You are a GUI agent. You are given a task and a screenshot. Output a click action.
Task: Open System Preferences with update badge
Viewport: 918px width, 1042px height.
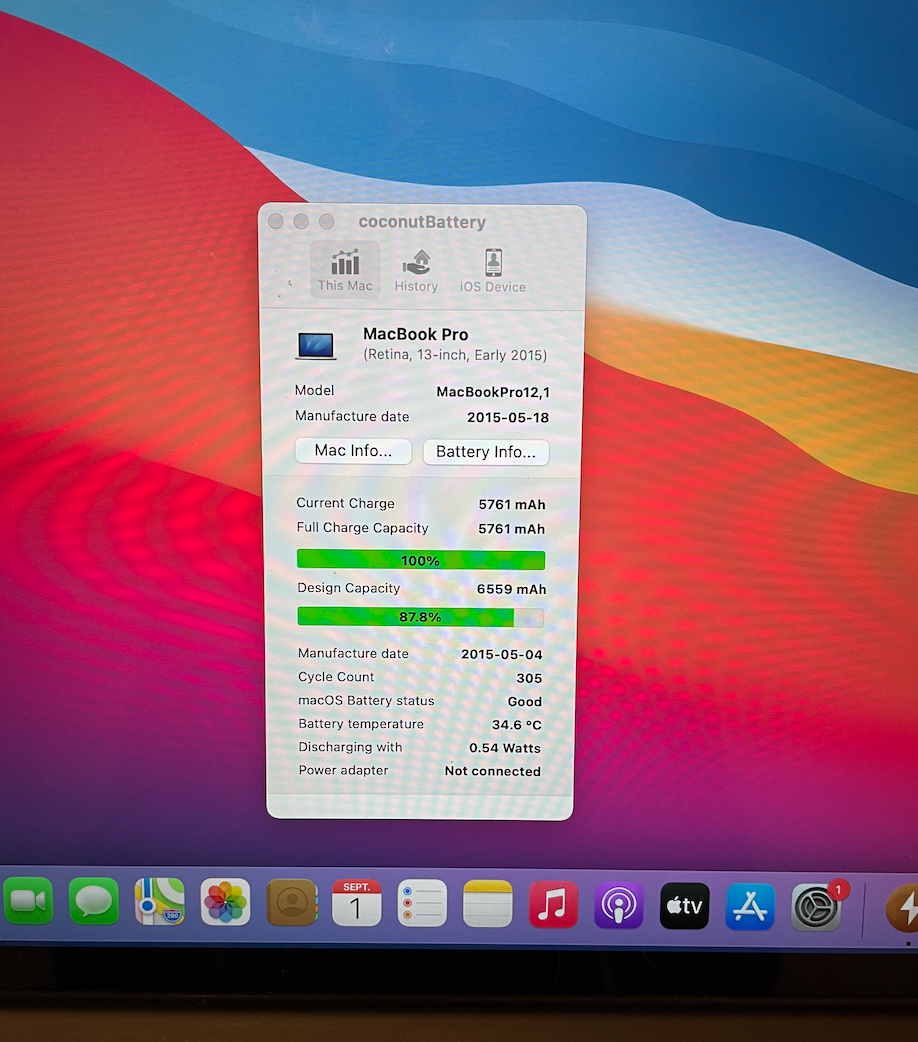click(816, 908)
